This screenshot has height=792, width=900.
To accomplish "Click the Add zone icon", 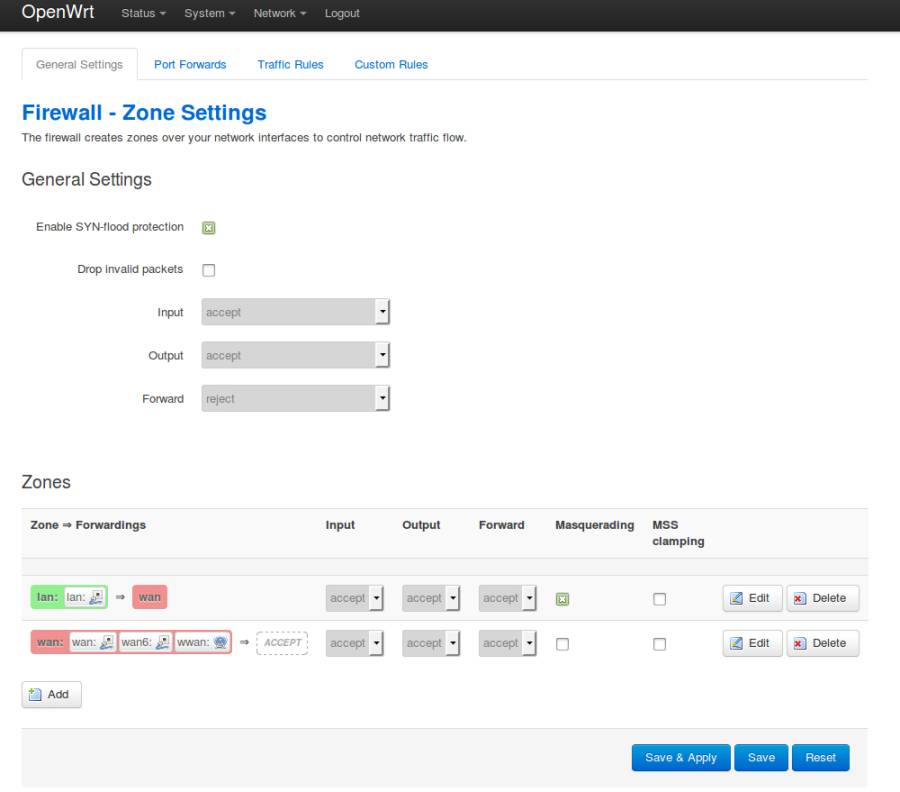I will [x=35, y=695].
